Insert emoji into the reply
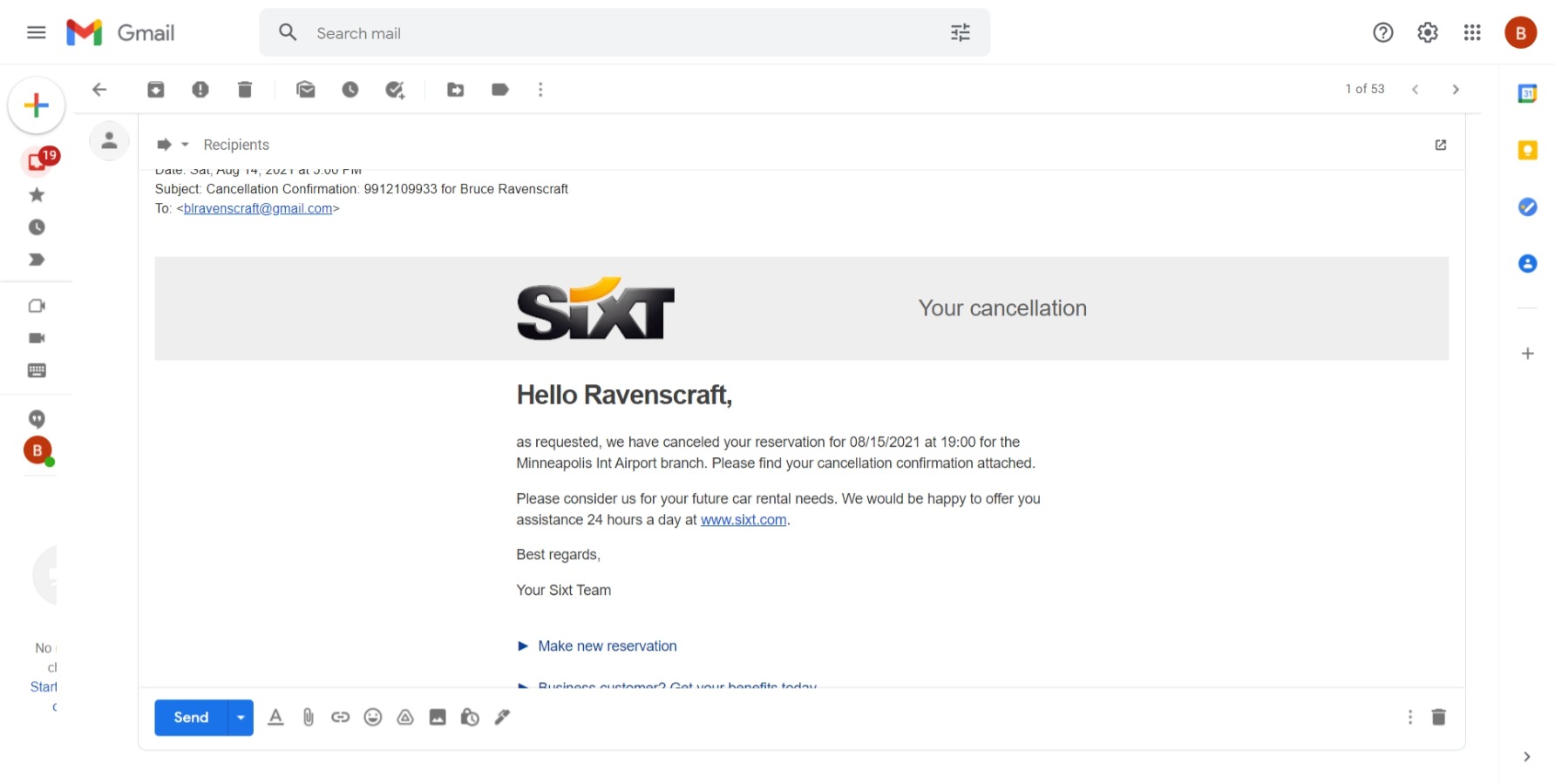This screenshot has width=1555, height=784. coord(373,717)
